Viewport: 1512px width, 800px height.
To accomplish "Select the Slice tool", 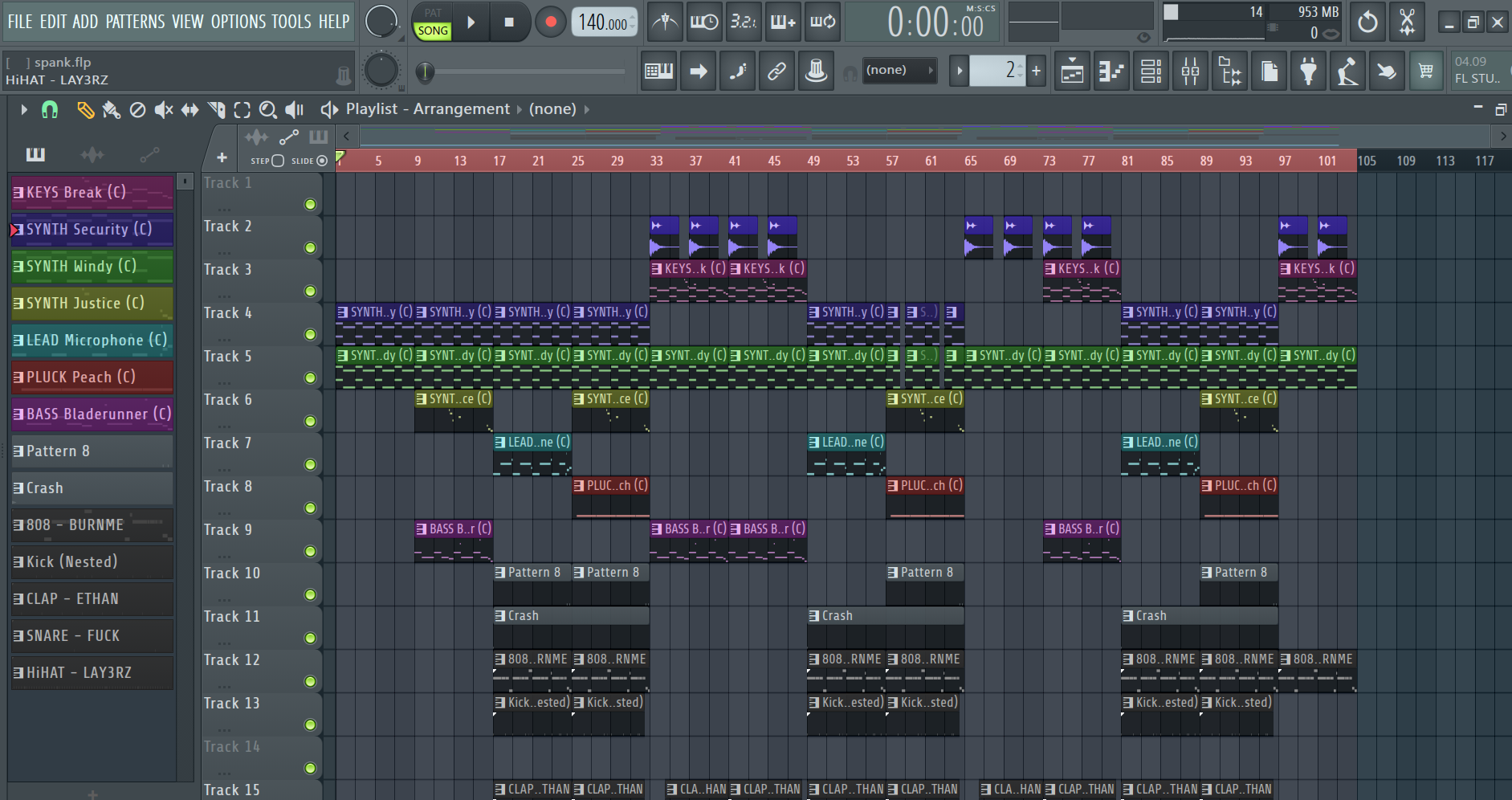I will tap(216, 110).
